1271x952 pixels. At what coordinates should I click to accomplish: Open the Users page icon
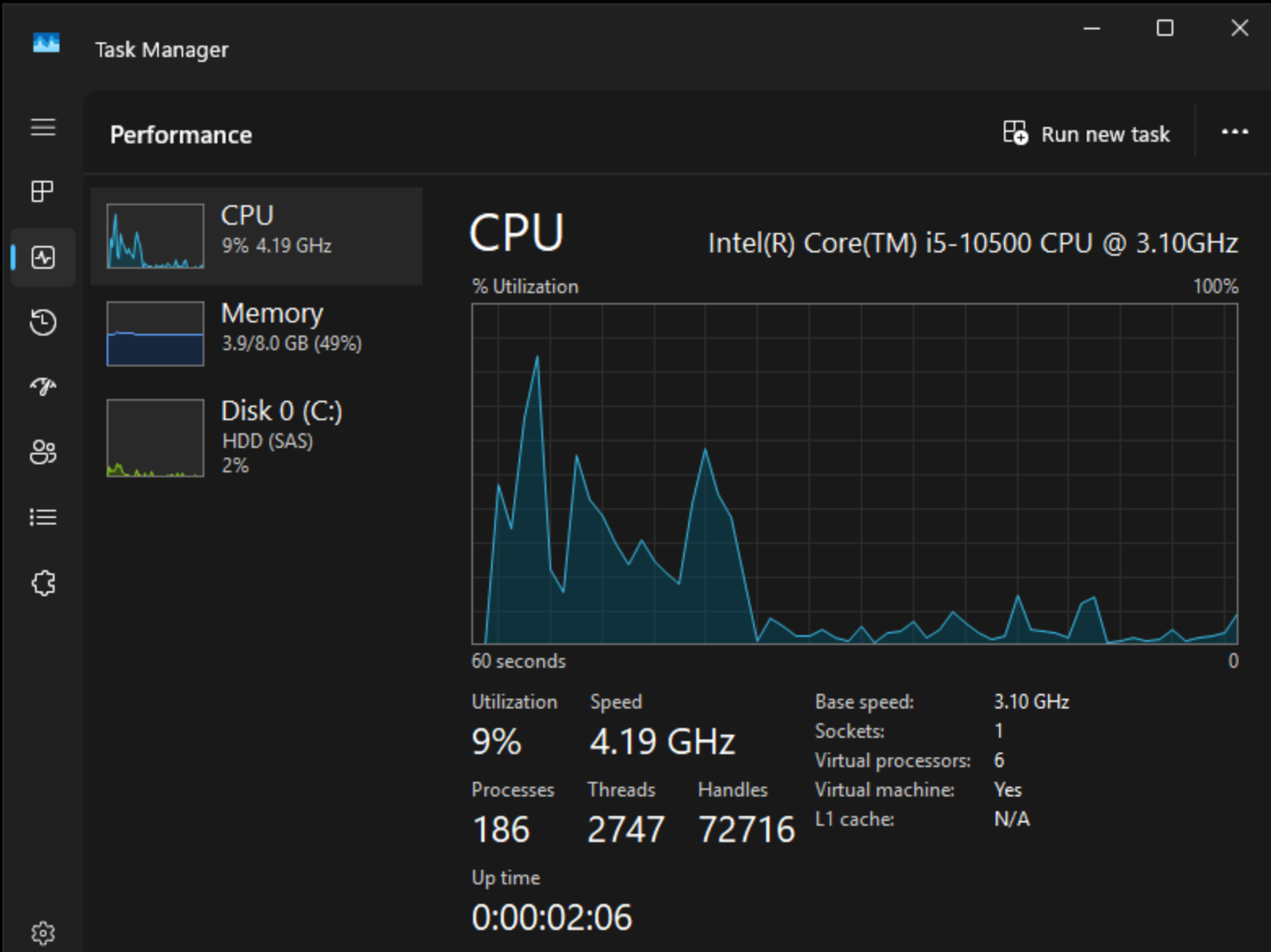[43, 452]
